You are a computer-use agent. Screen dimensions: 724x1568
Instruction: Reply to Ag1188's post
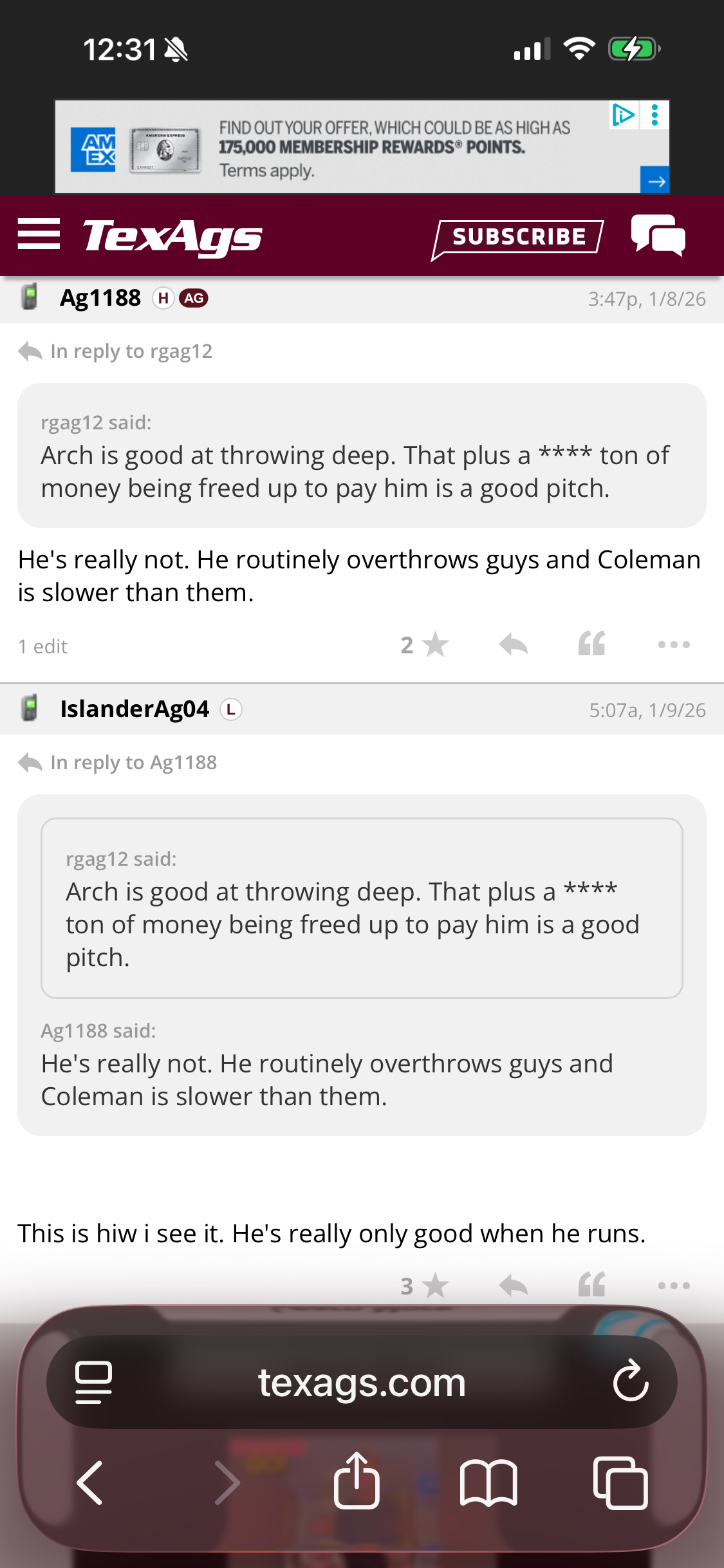(513, 645)
